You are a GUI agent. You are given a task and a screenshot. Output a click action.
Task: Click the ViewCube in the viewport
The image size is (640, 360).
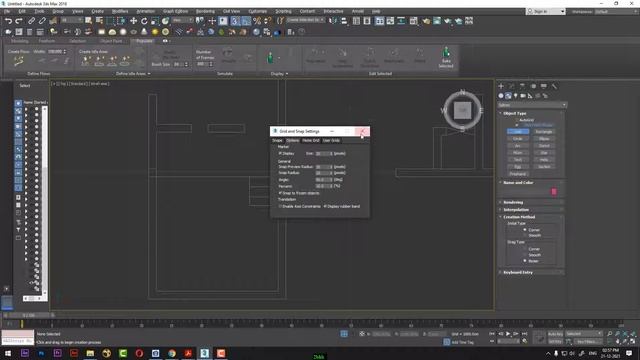(462, 110)
